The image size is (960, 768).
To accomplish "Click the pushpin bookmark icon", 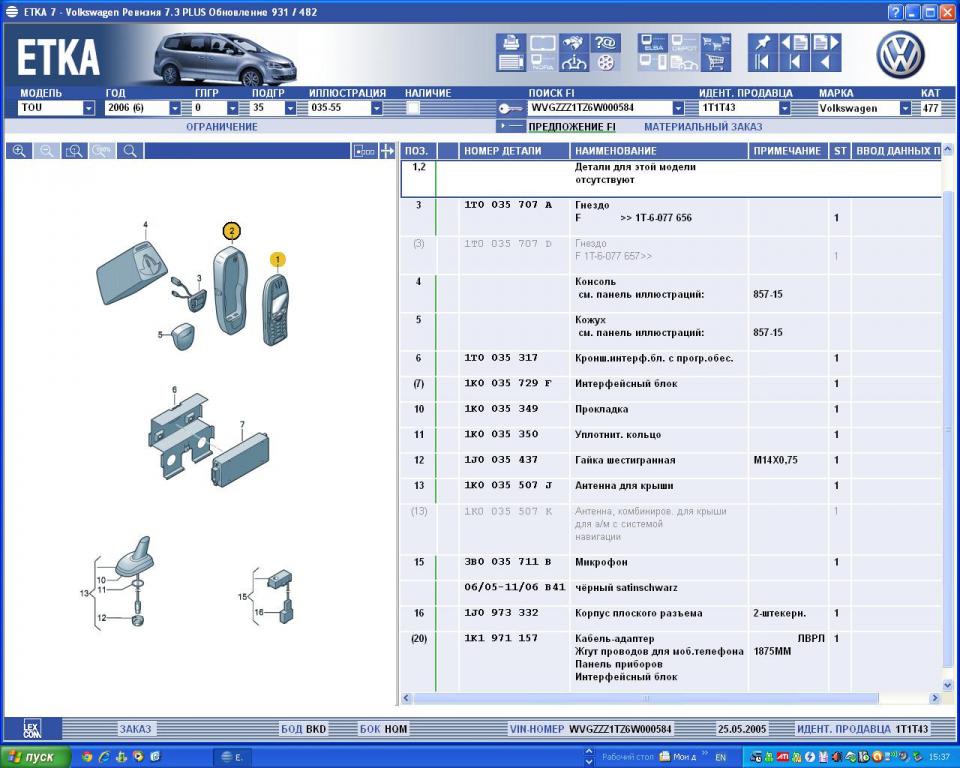I will [x=762, y=43].
